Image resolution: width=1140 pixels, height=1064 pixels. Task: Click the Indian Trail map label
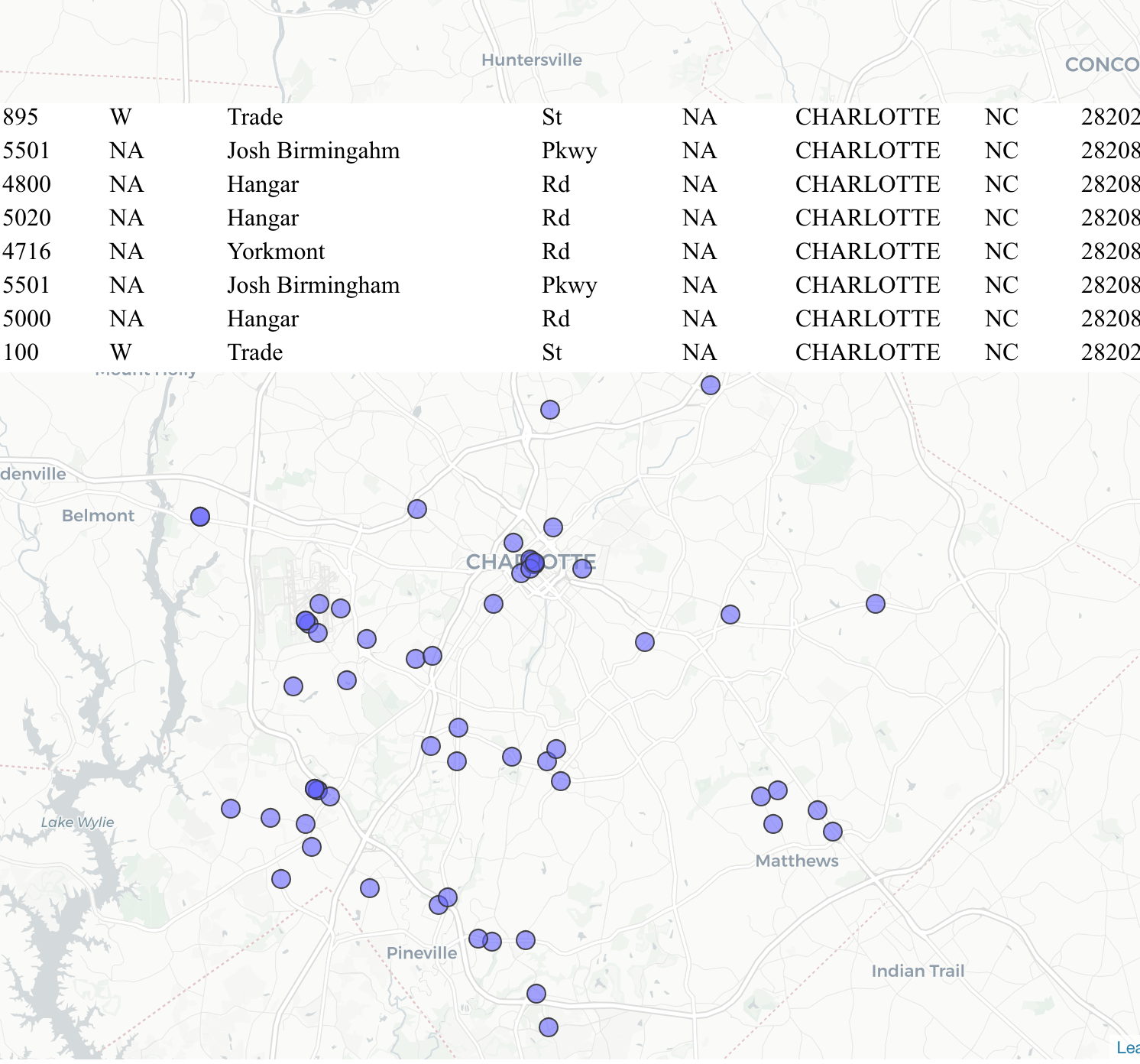point(918,971)
